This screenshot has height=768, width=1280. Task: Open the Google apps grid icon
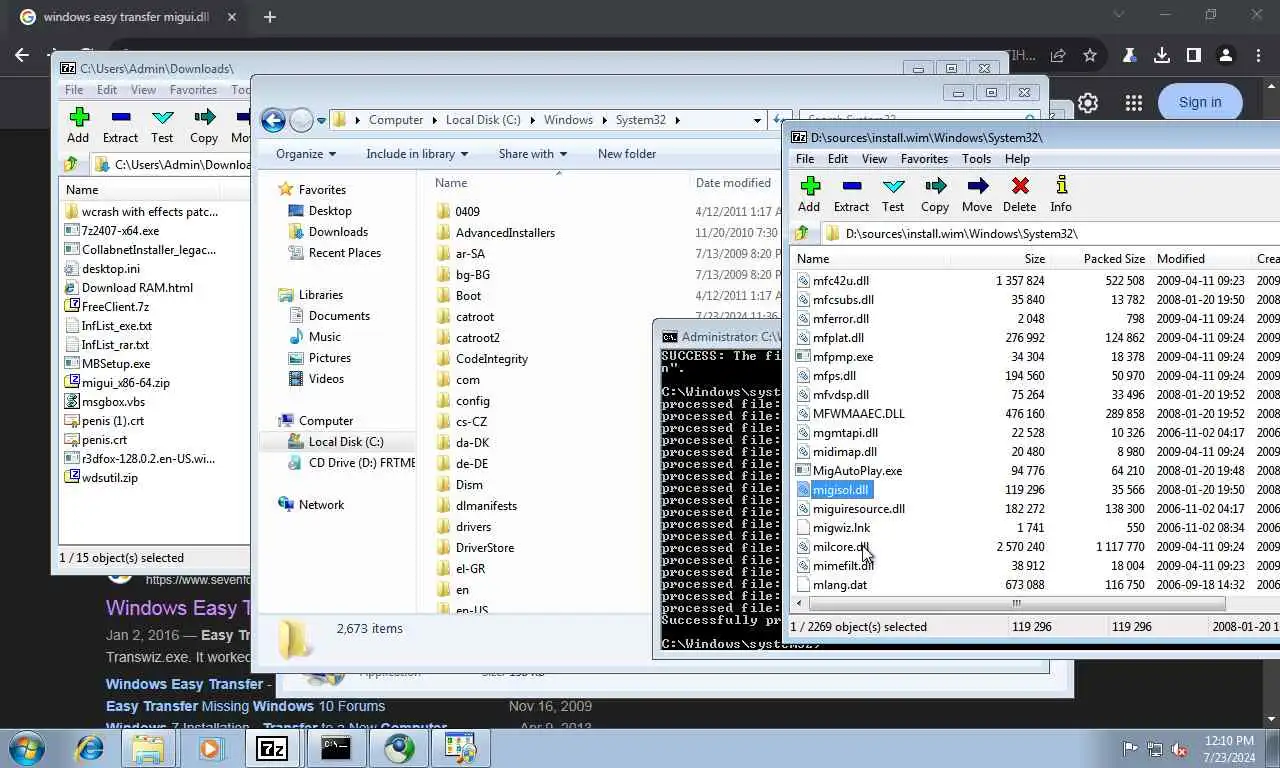[1133, 102]
